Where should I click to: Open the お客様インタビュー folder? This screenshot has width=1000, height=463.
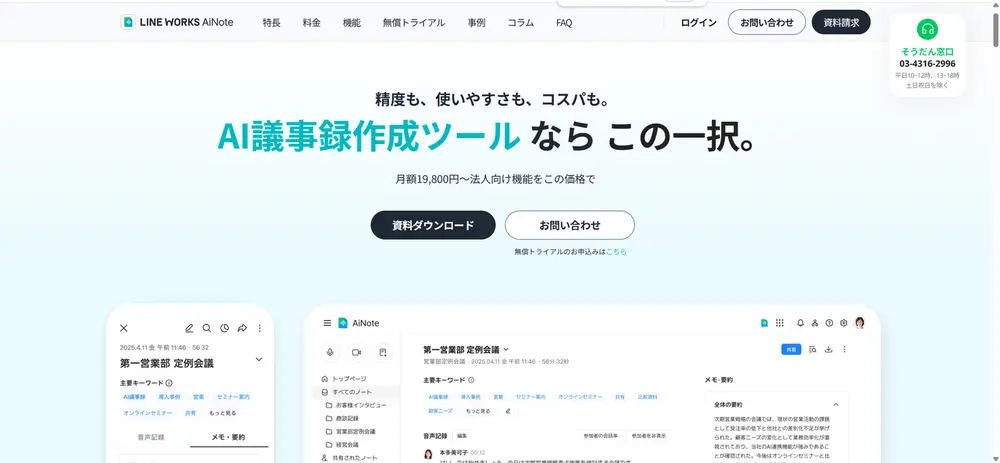(356, 405)
